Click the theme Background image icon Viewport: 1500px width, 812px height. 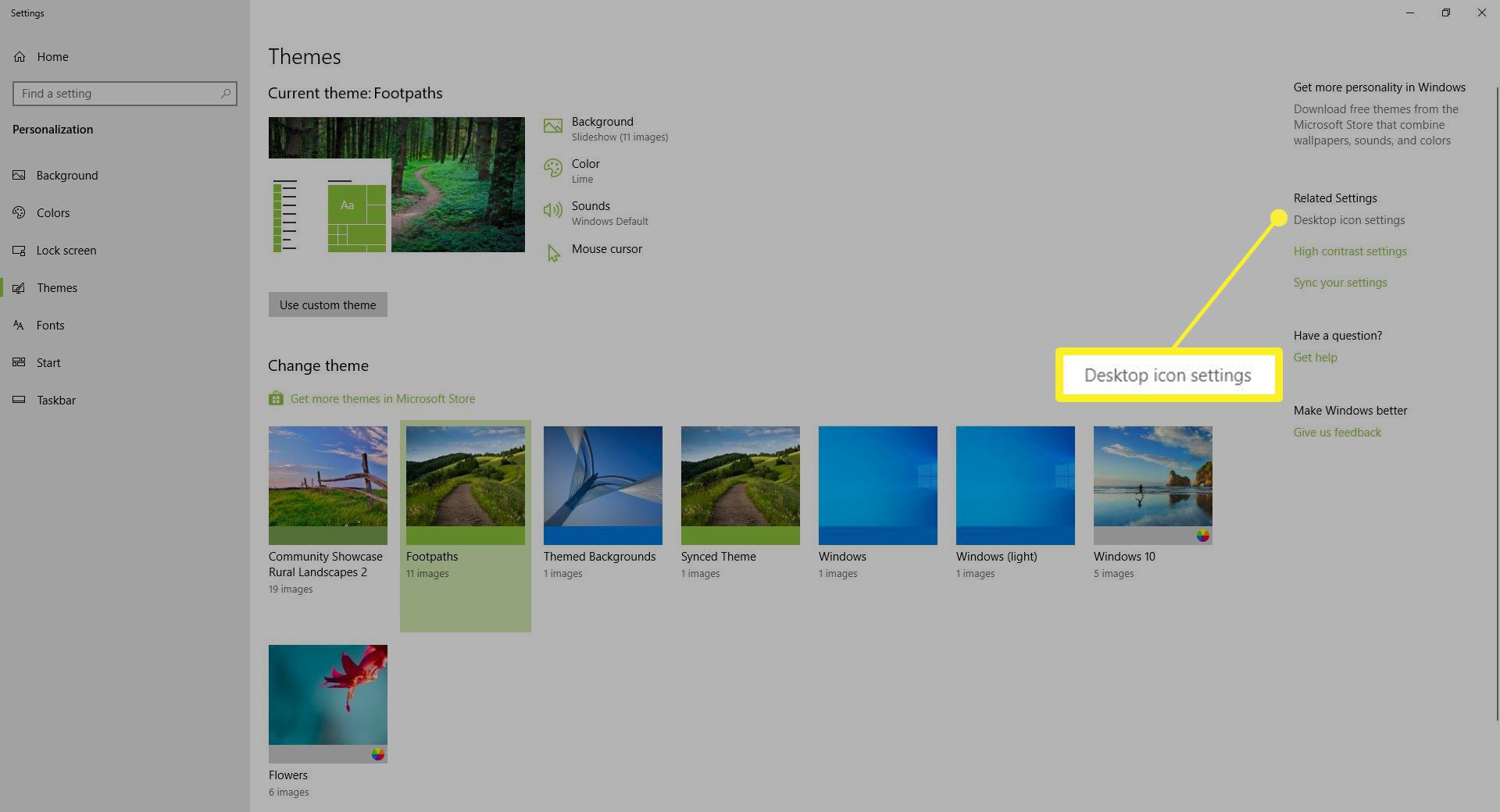point(553,126)
